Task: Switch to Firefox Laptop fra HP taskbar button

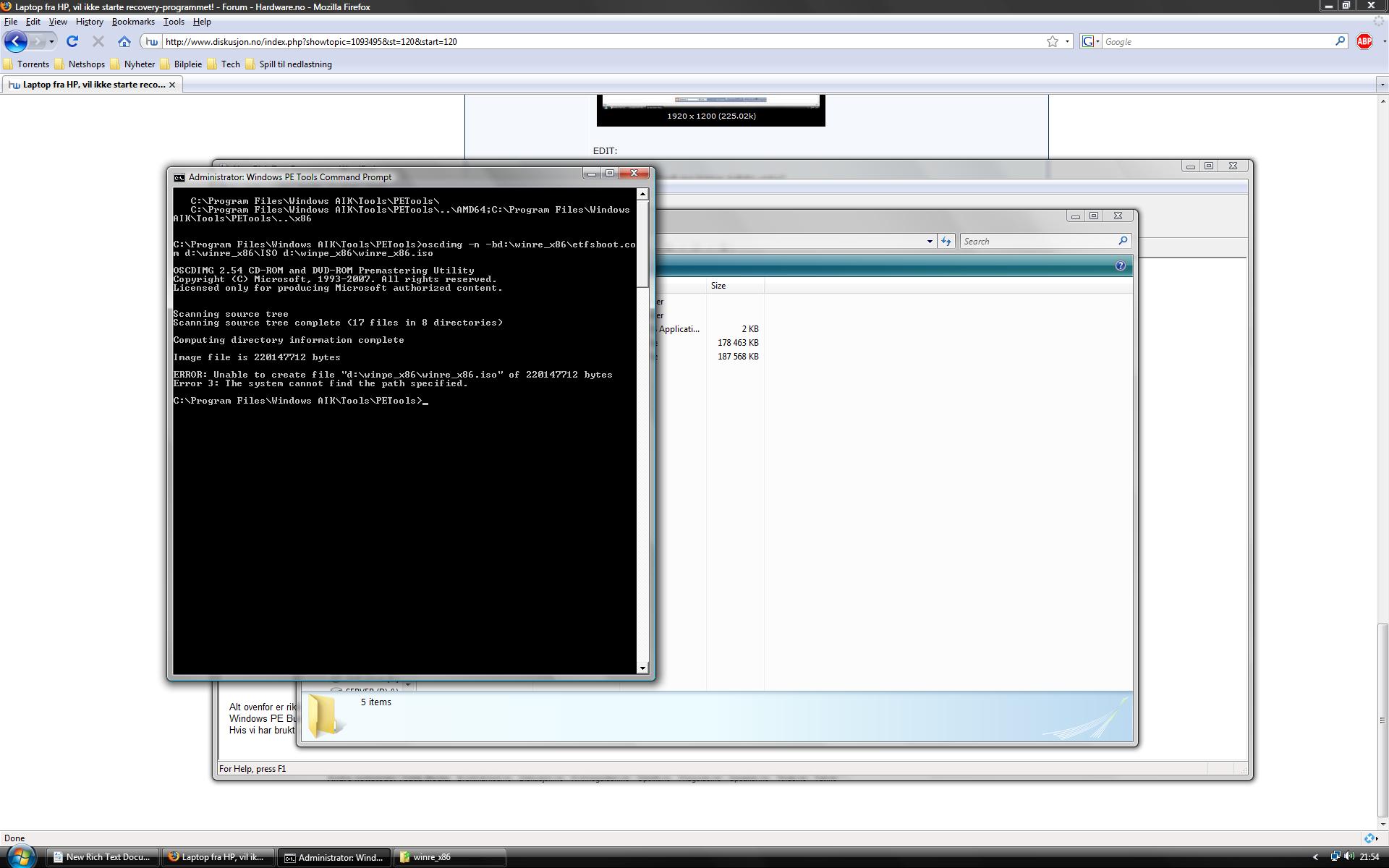Action: 218,857
